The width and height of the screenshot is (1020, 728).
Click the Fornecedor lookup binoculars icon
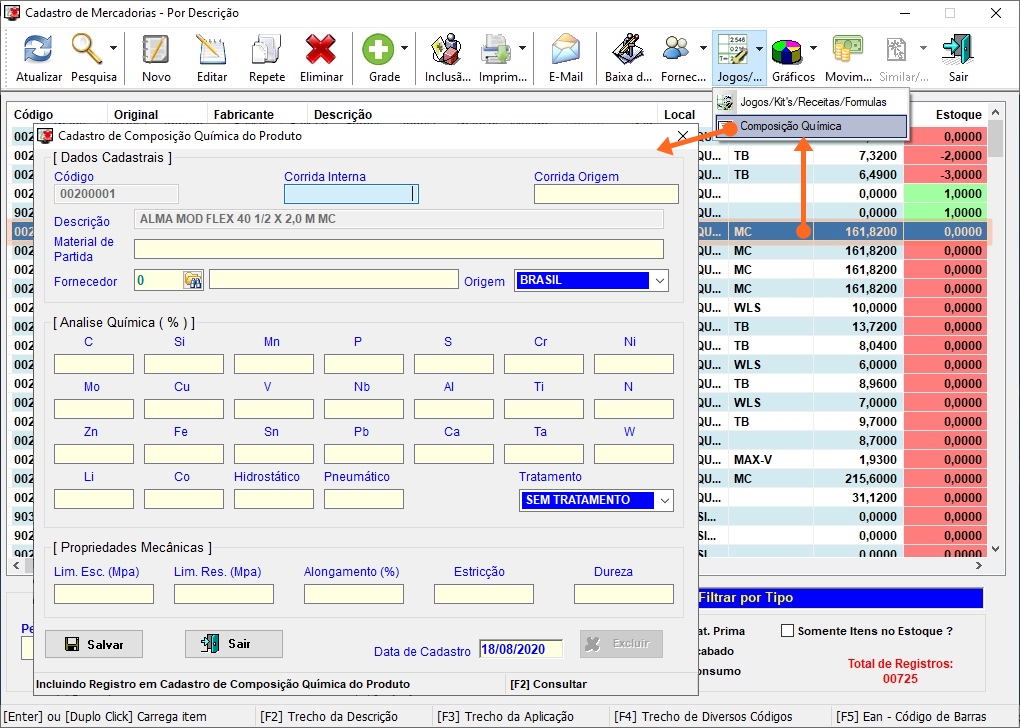click(193, 280)
